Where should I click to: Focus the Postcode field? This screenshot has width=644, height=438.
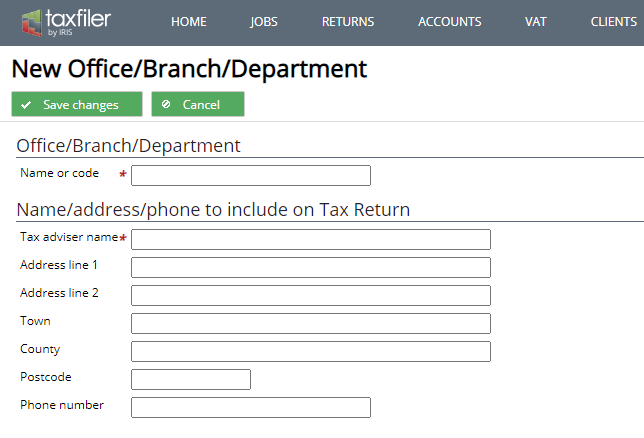[x=191, y=379]
